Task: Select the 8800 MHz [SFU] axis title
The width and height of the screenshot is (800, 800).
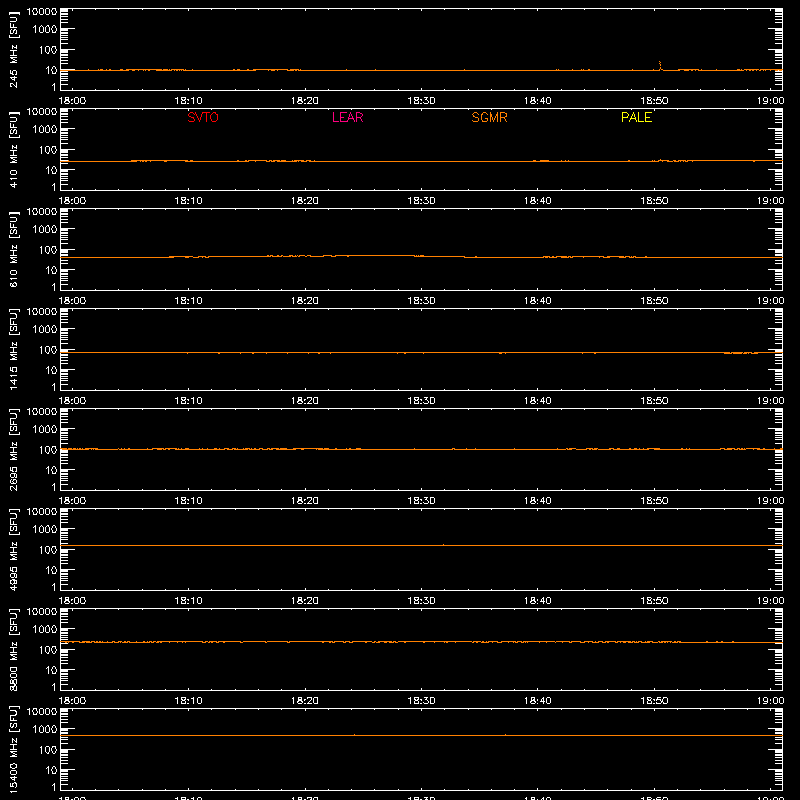Action: 13,649
